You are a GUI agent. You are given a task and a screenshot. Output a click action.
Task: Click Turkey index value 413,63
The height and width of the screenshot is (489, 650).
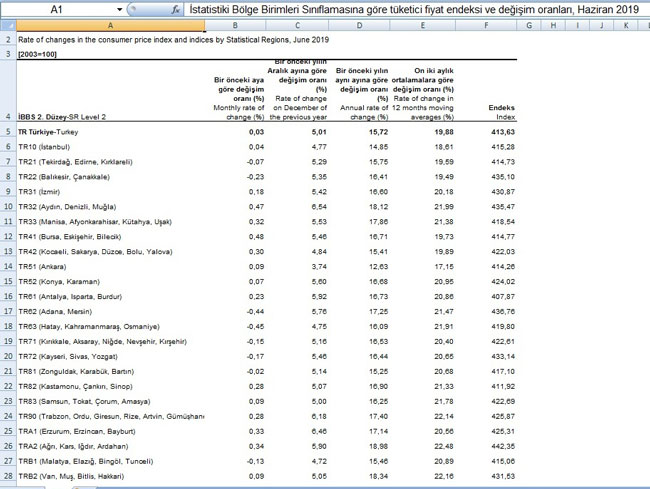pos(503,132)
